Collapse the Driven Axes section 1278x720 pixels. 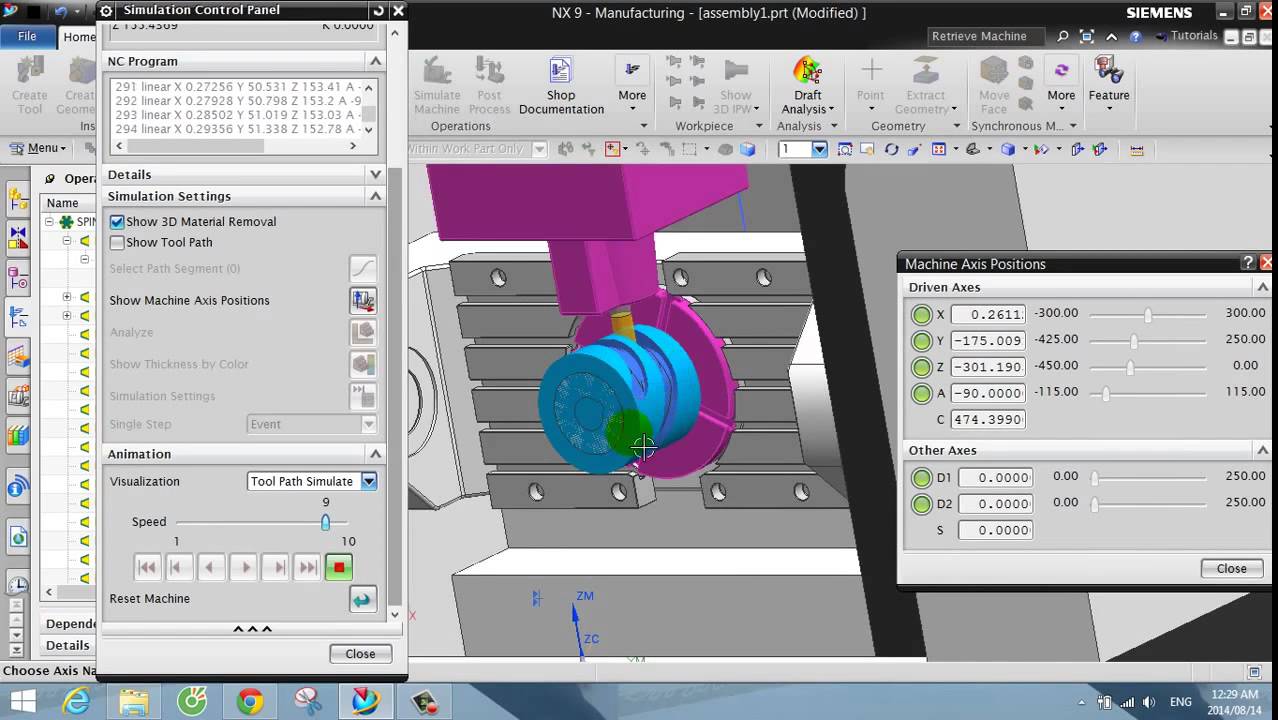[1262, 287]
